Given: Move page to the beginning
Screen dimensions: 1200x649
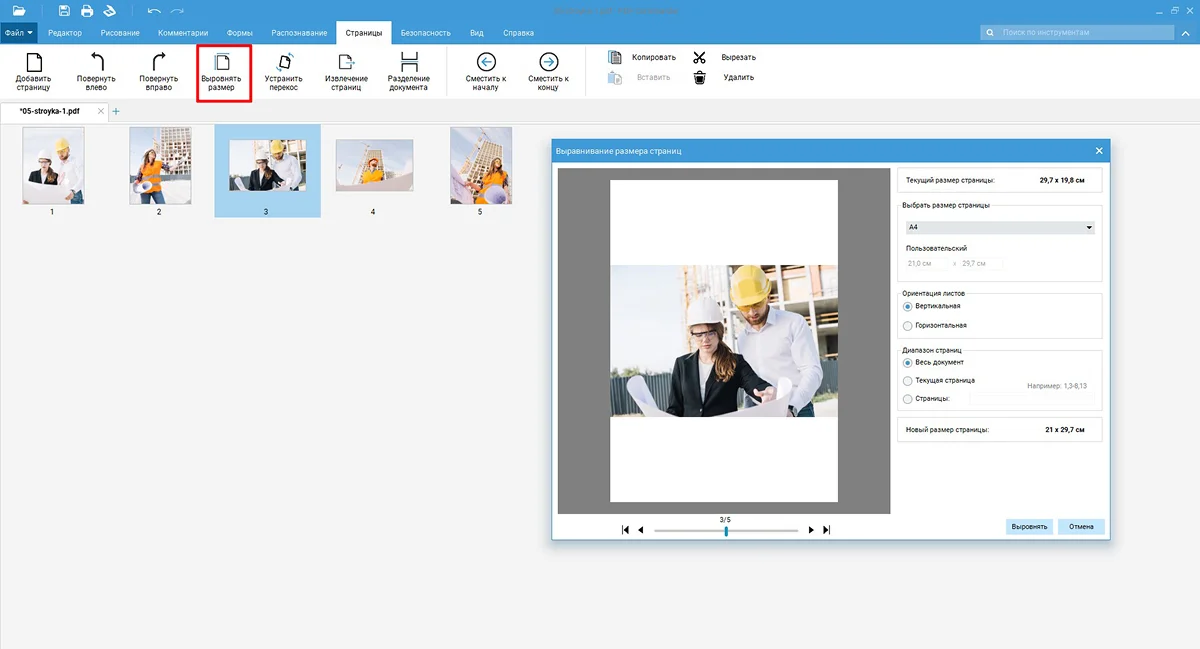Looking at the screenshot, I should 486,62.
